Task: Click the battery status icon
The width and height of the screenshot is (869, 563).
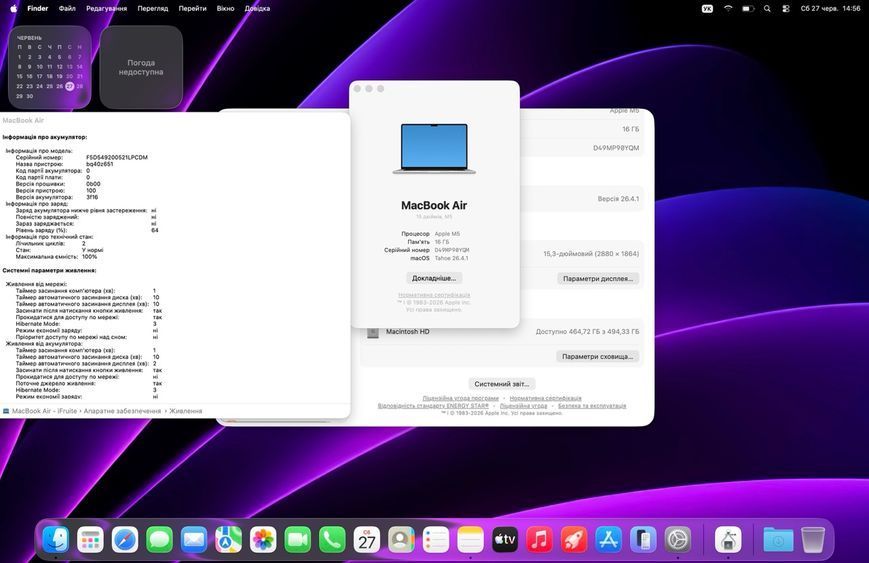Action: pos(748,8)
